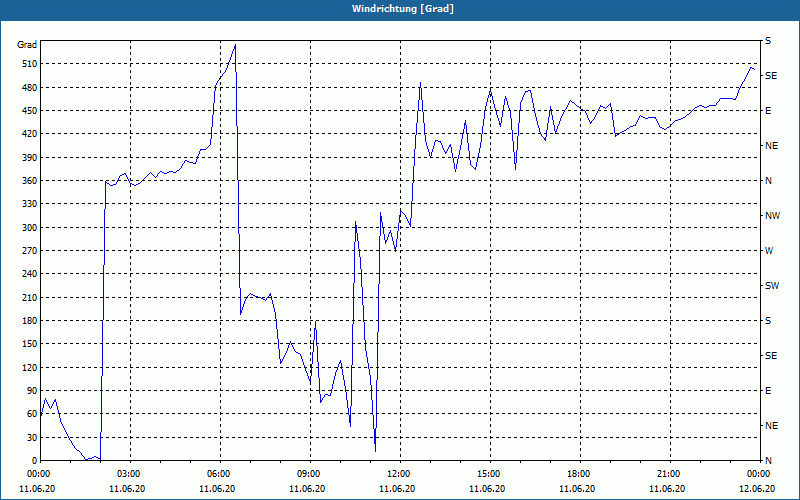800x500 pixels.
Task: Click the SW compass label on the right axis
Action: point(772,286)
